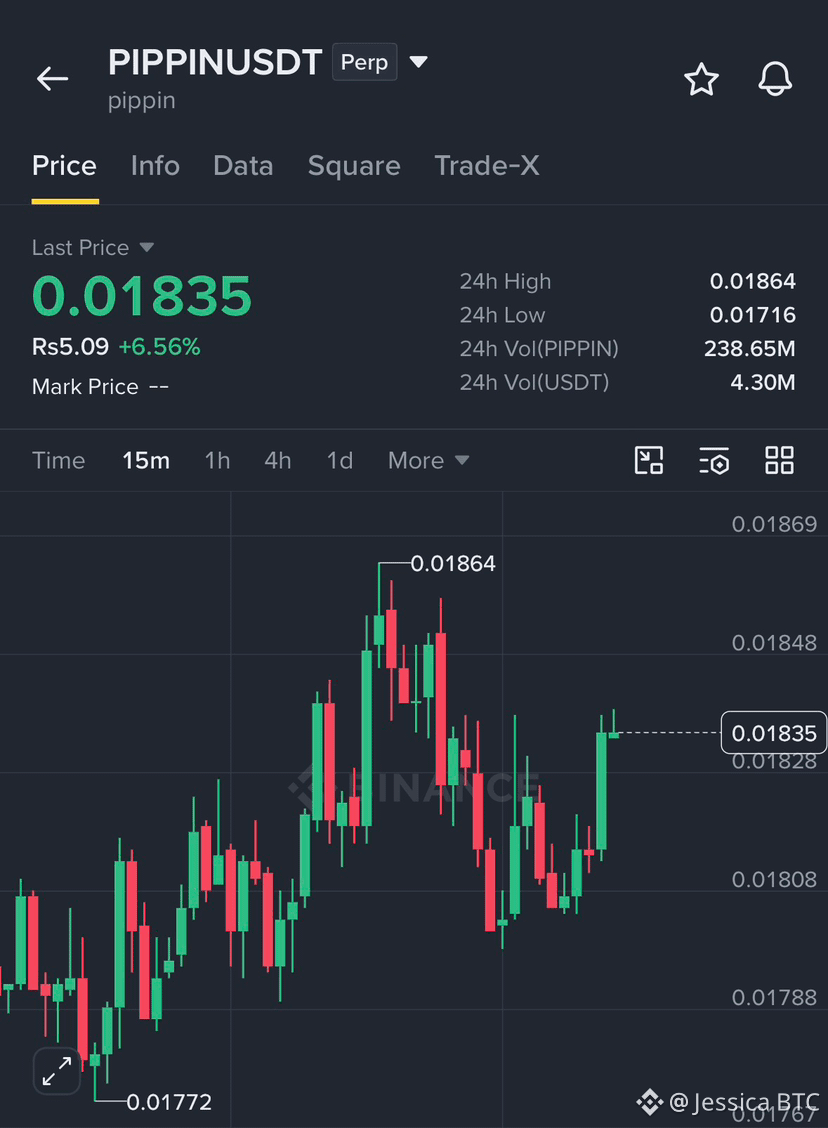Expand chart to fullscreen
This screenshot has height=1128, width=828.
click(57, 1070)
